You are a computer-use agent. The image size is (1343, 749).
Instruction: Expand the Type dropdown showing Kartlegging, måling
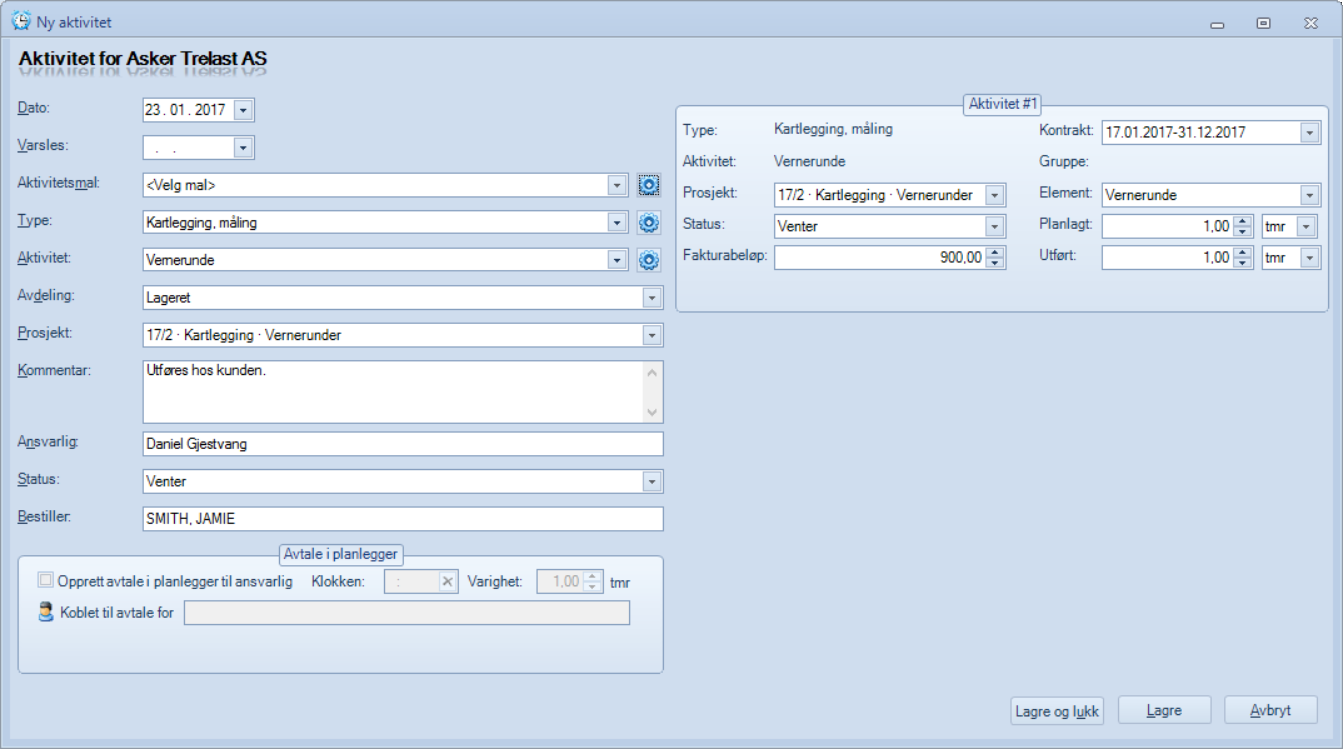pyautogui.click(x=618, y=222)
